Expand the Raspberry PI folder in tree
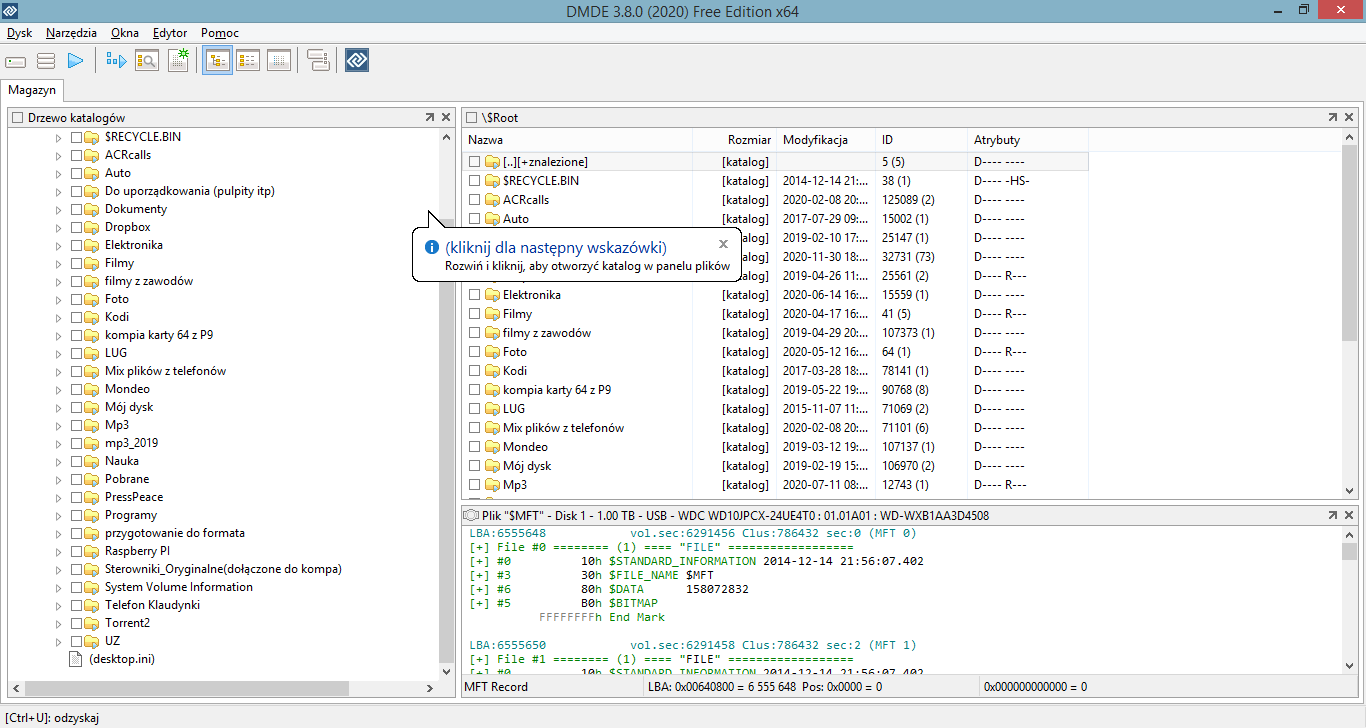 [x=58, y=551]
